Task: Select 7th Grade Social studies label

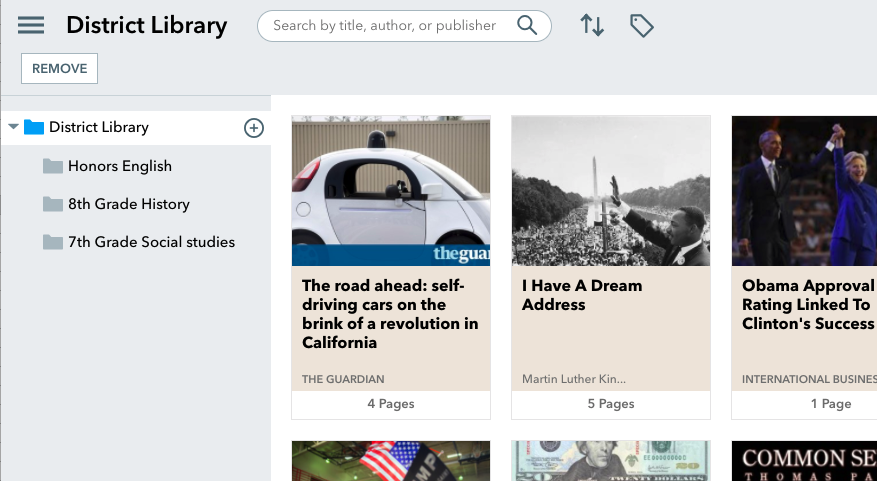Action: coord(152,242)
